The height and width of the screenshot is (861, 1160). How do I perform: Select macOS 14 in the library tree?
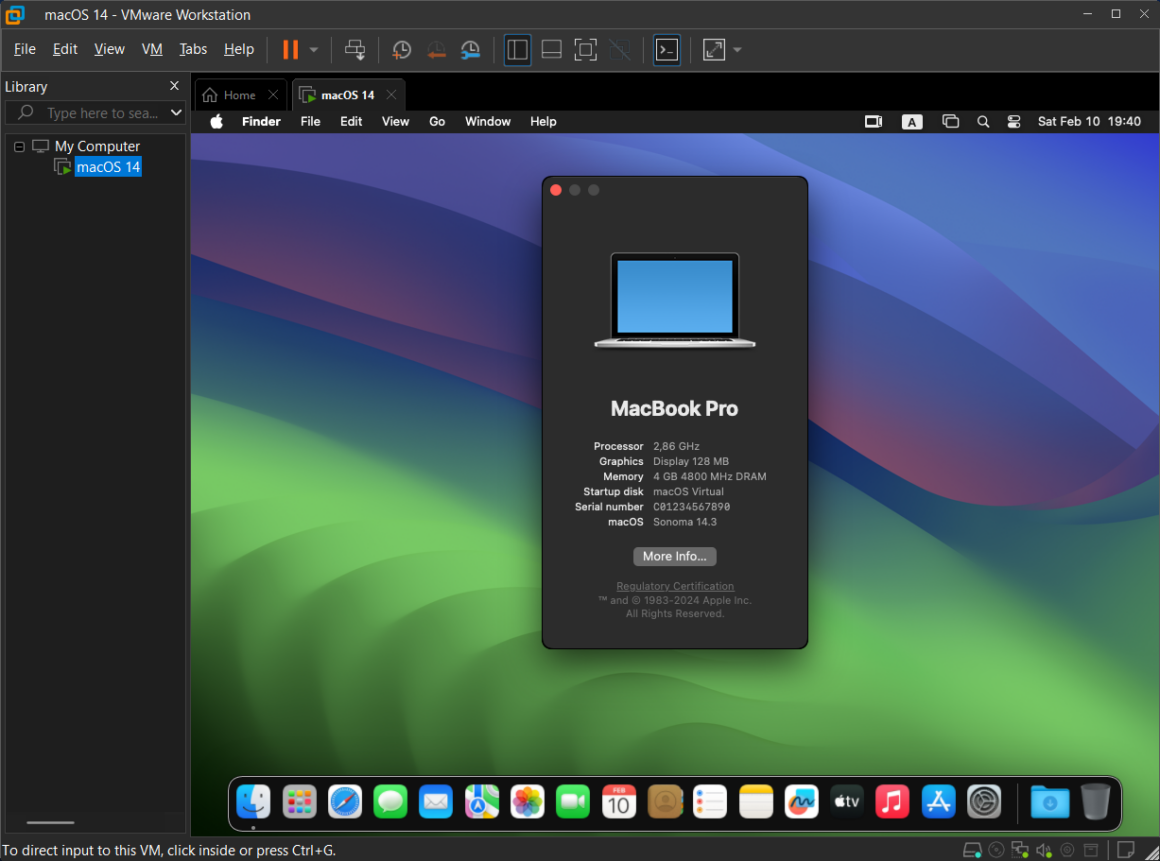click(x=108, y=167)
